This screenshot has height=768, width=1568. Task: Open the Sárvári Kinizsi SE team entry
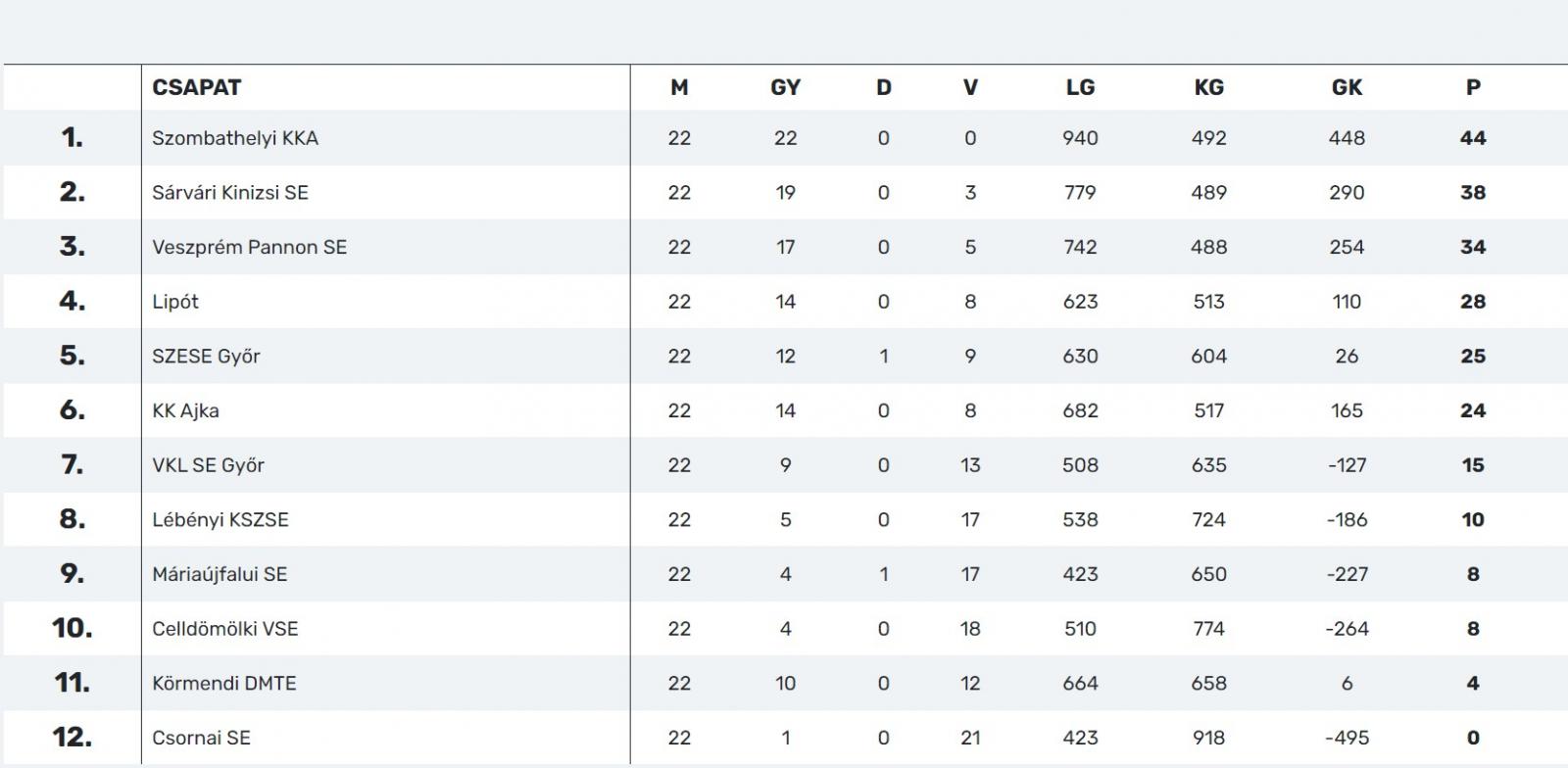click(x=230, y=193)
